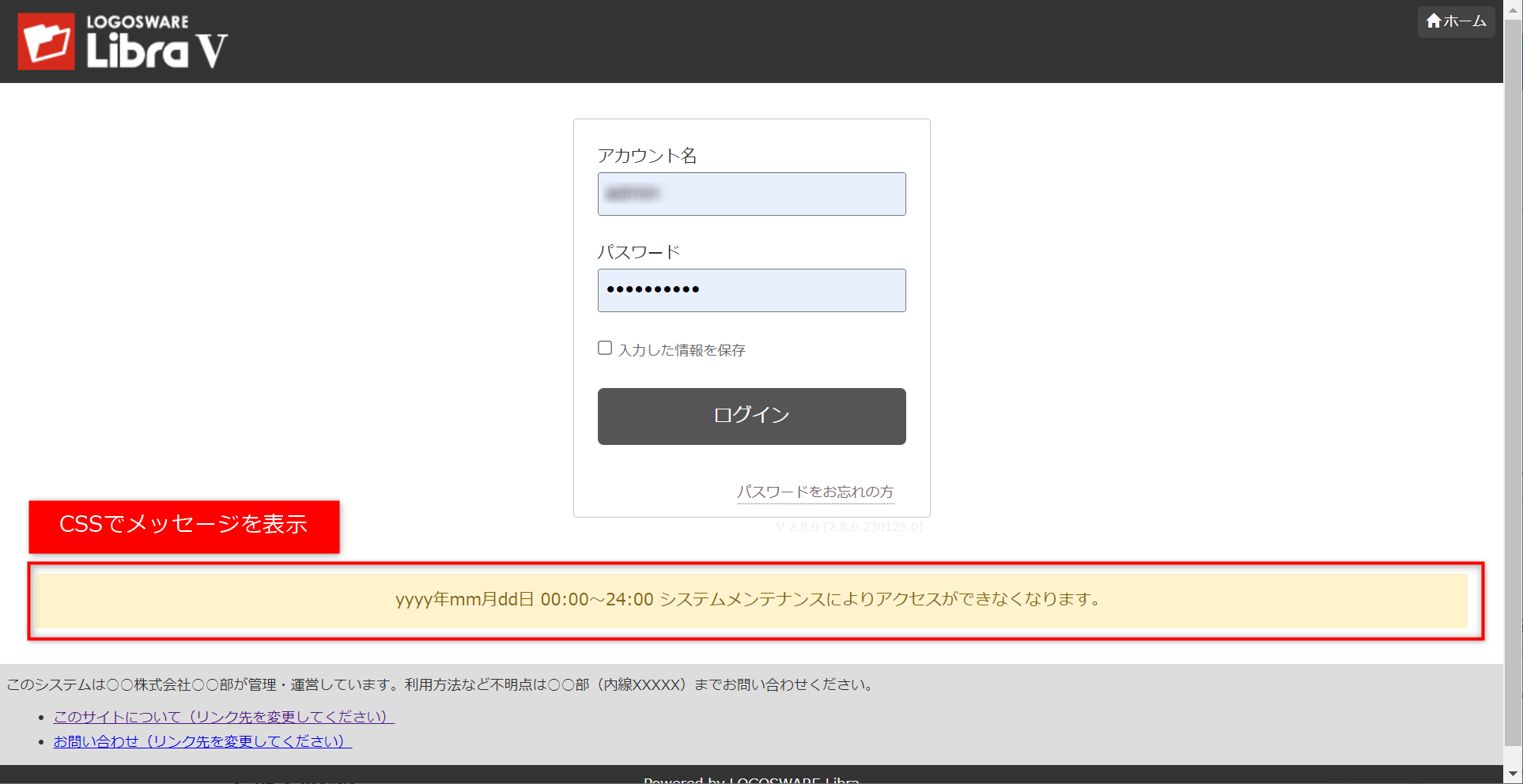The height and width of the screenshot is (784, 1523).
Task: Click the LOGOSWARE Libra V logo
Action: [x=123, y=41]
